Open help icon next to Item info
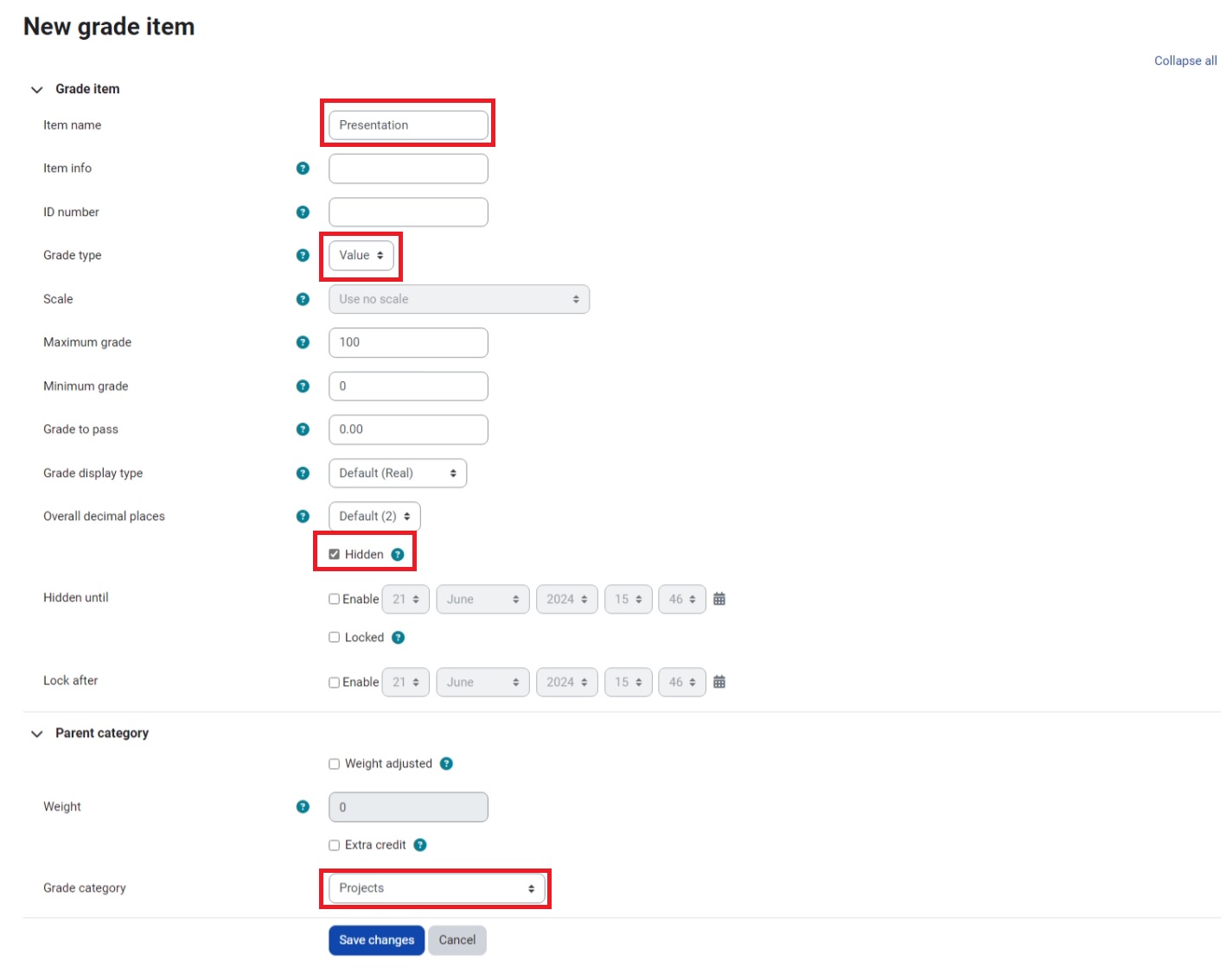 (303, 169)
